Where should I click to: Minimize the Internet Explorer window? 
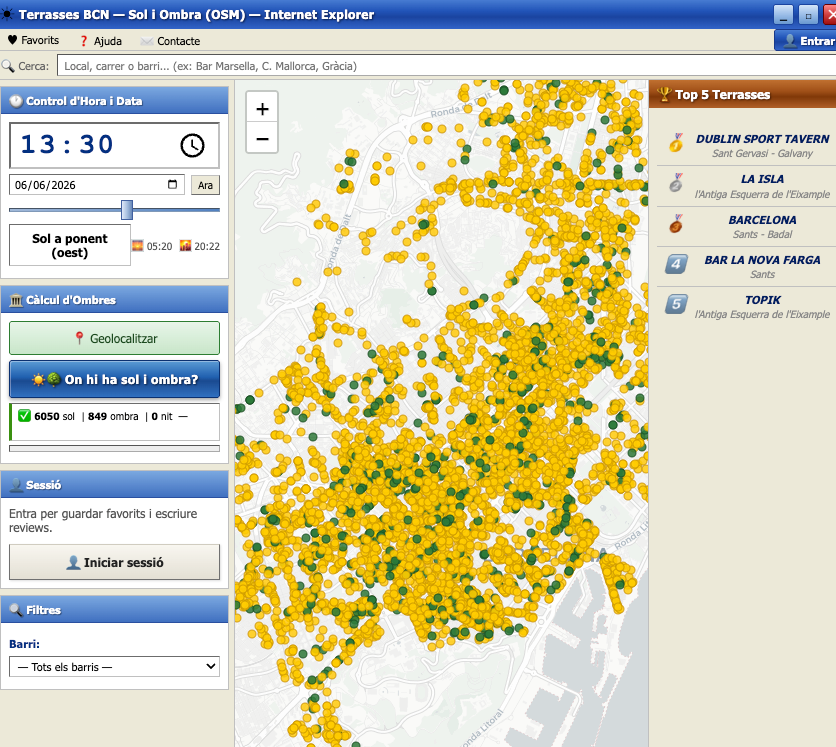pyautogui.click(x=783, y=15)
